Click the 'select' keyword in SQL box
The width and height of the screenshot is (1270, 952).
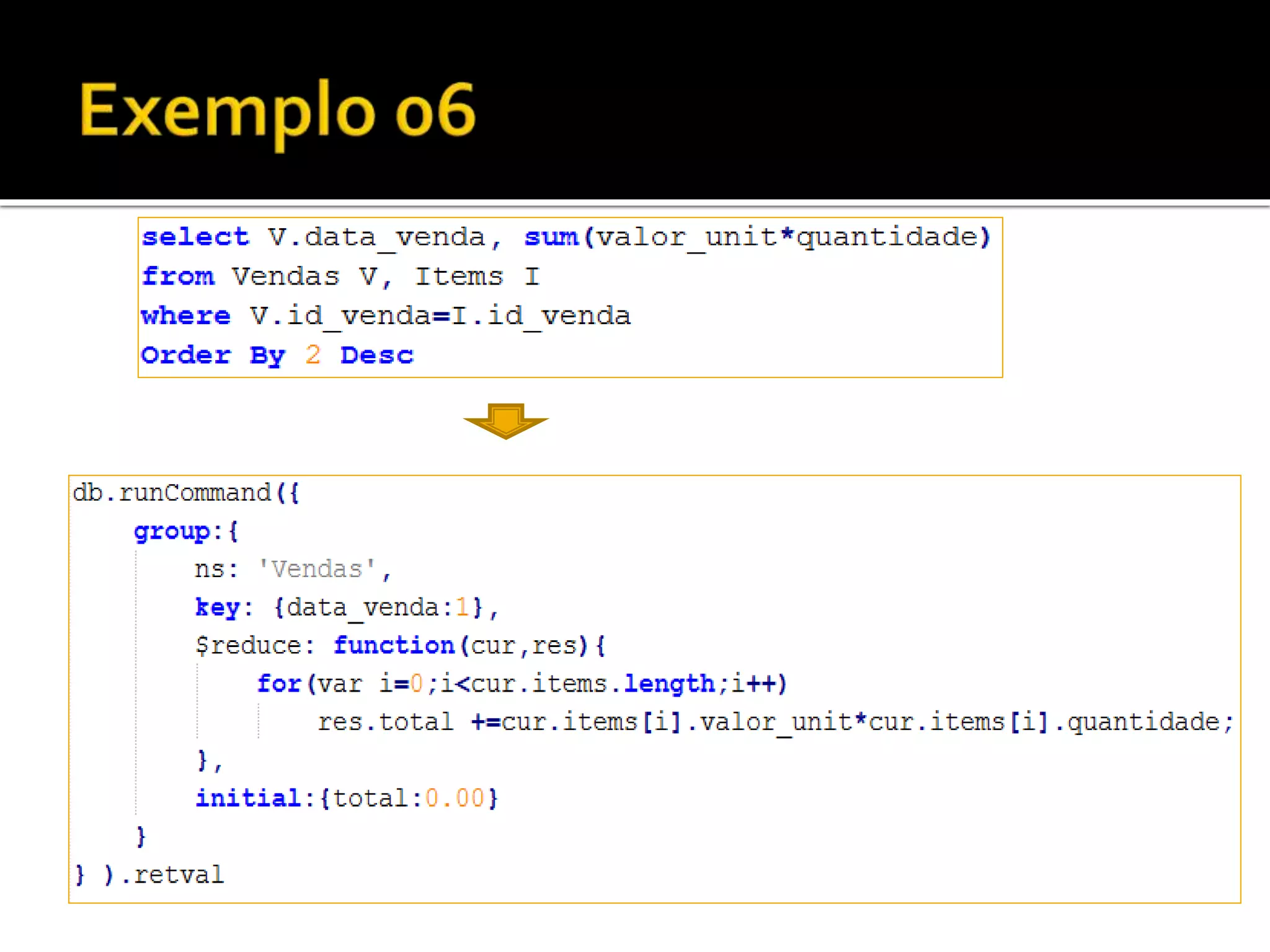[195, 237]
